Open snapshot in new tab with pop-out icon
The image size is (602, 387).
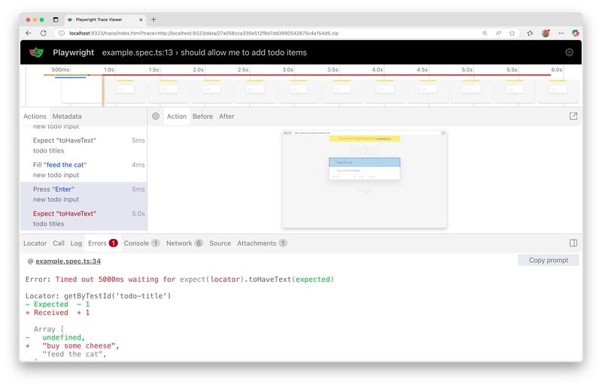point(573,116)
